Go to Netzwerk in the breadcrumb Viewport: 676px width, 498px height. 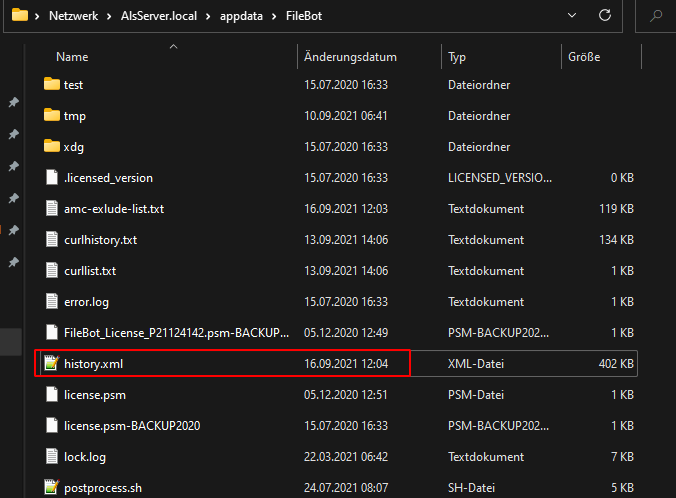pos(73,16)
